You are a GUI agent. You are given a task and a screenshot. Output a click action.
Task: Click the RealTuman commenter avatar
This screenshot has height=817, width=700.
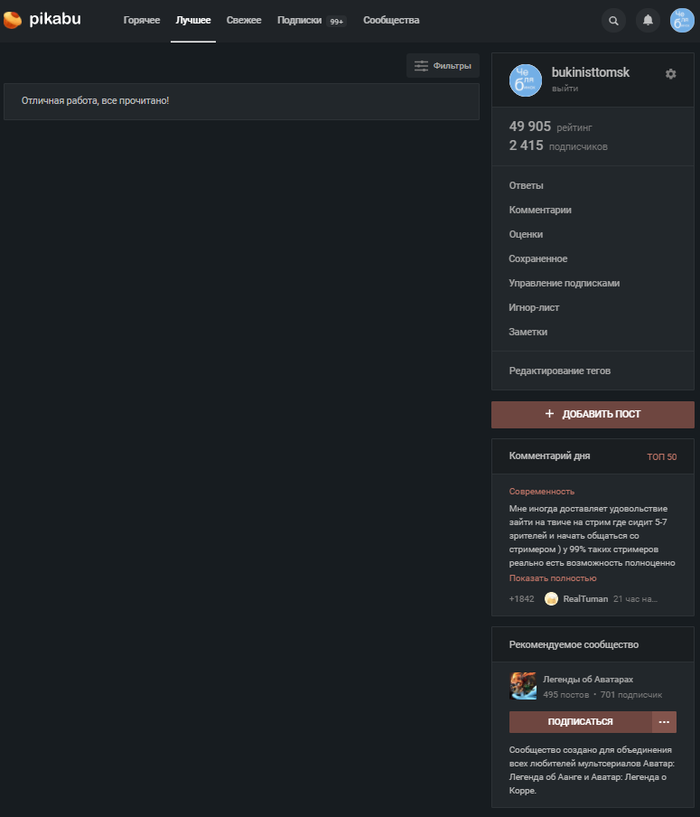[x=551, y=598]
